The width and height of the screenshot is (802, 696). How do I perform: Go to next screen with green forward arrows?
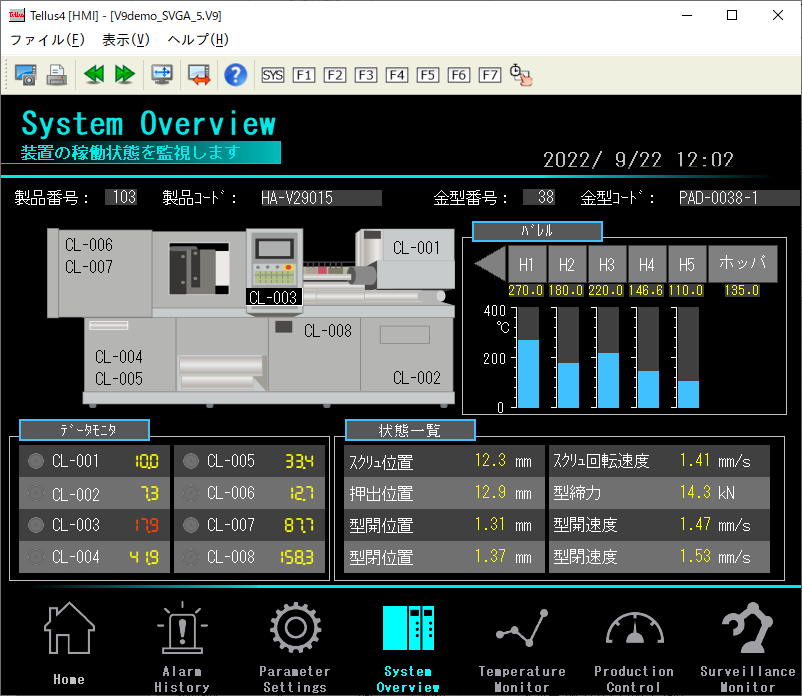[x=125, y=74]
